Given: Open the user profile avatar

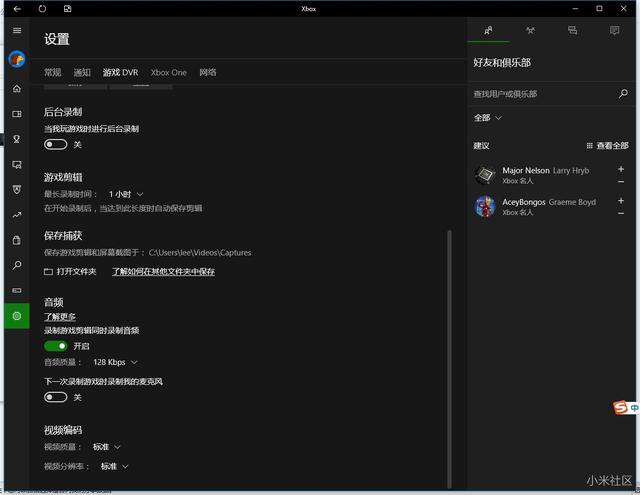Looking at the screenshot, I should (x=17, y=60).
